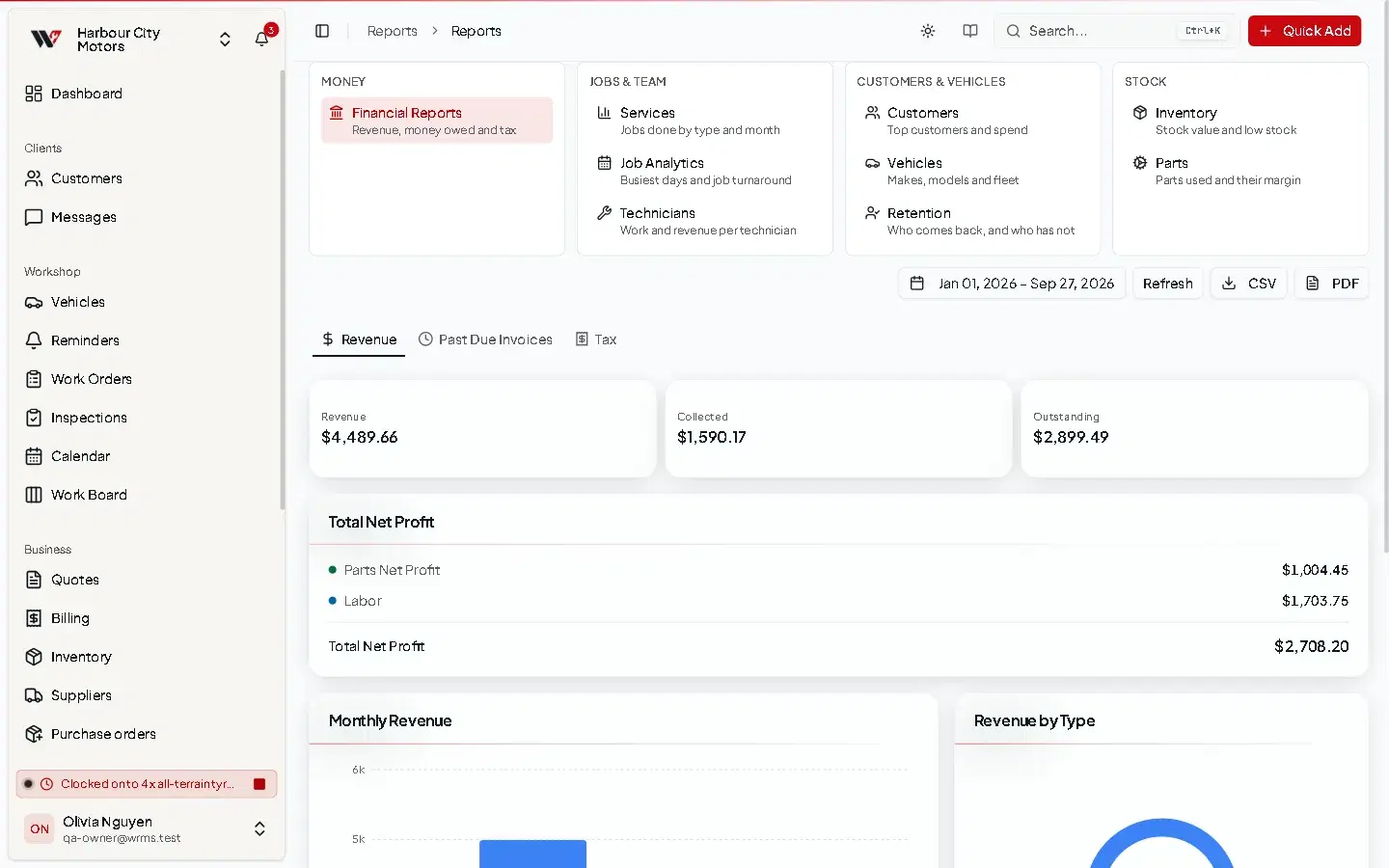Click the Purchase orders package icon
The height and width of the screenshot is (868, 1389).
pyautogui.click(x=34, y=734)
